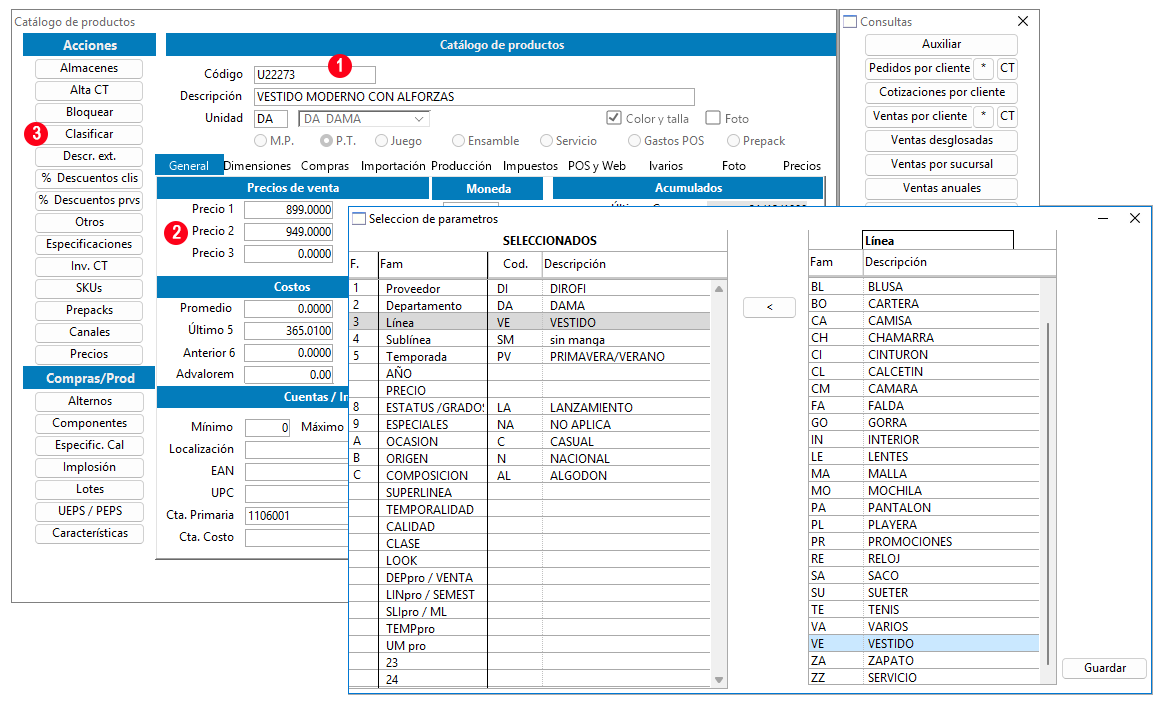Click the Precio 2 input field

click(289, 231)
